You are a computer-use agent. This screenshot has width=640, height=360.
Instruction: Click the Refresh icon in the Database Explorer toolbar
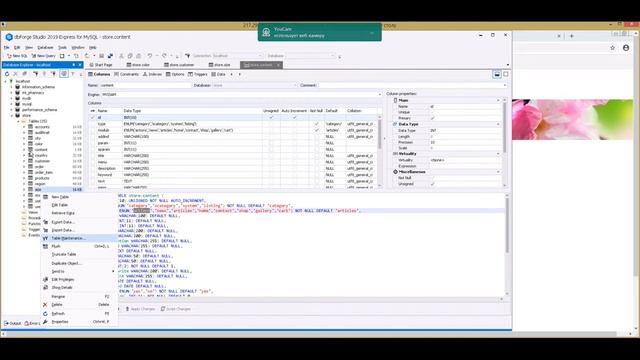click(x=7, y=74)
